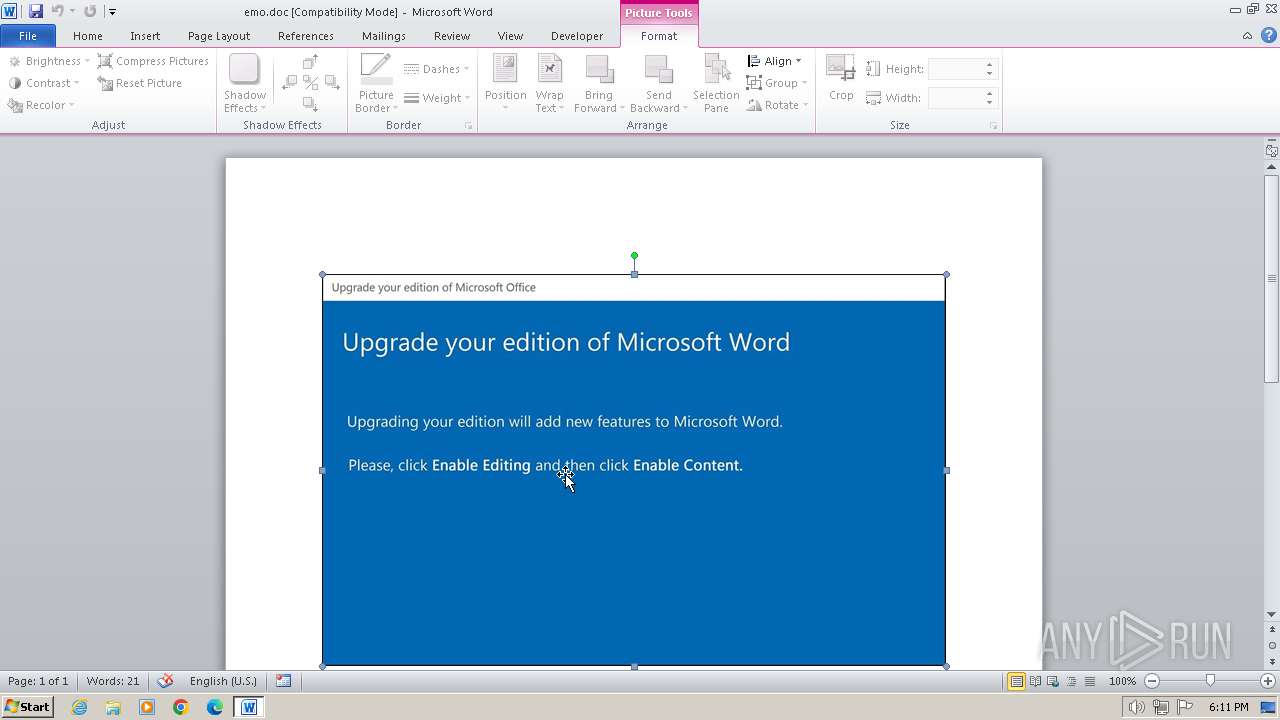The height and width of the screenshot is (720, 1280).
Task: Open the Weight dropdown
Action: [437, 98]
